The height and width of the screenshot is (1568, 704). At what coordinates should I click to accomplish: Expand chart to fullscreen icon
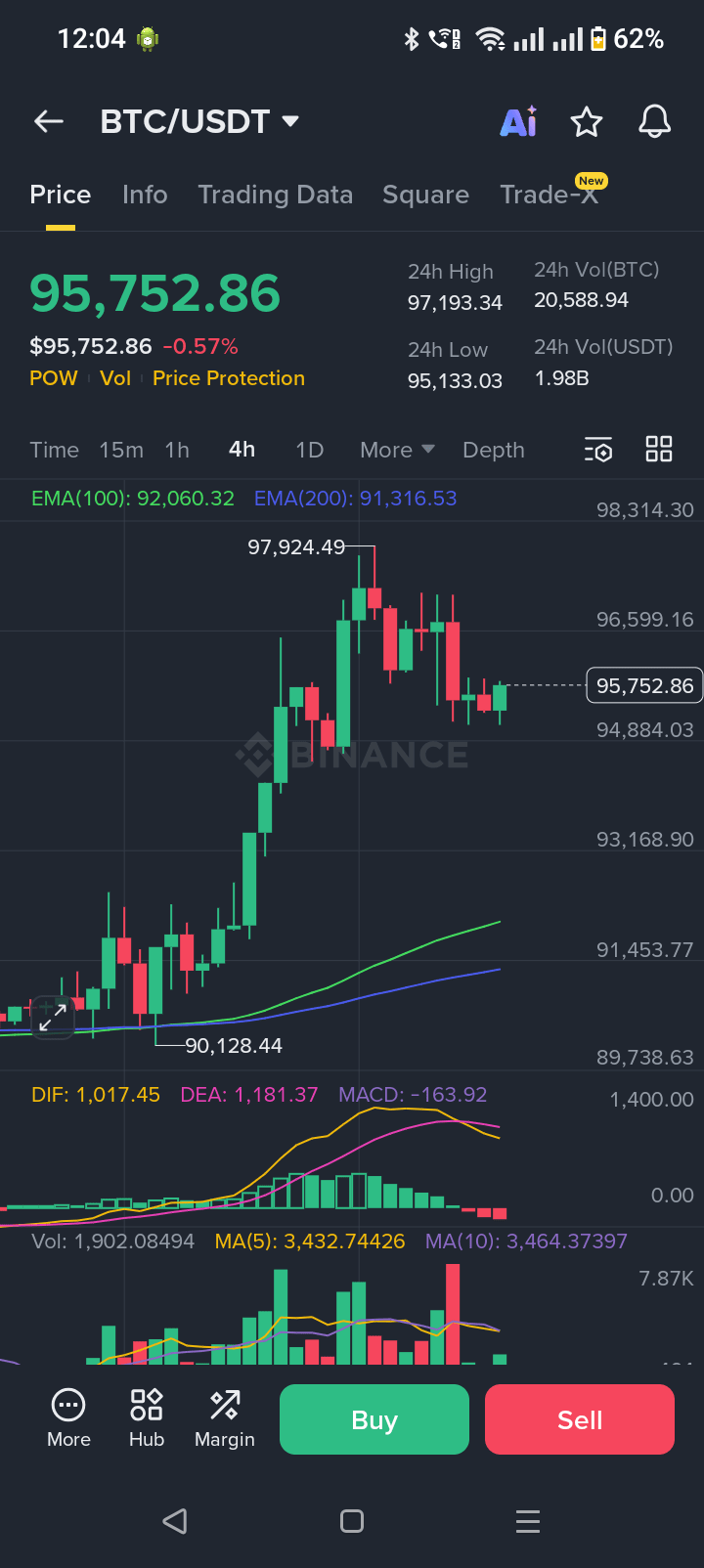[52, 1017]
